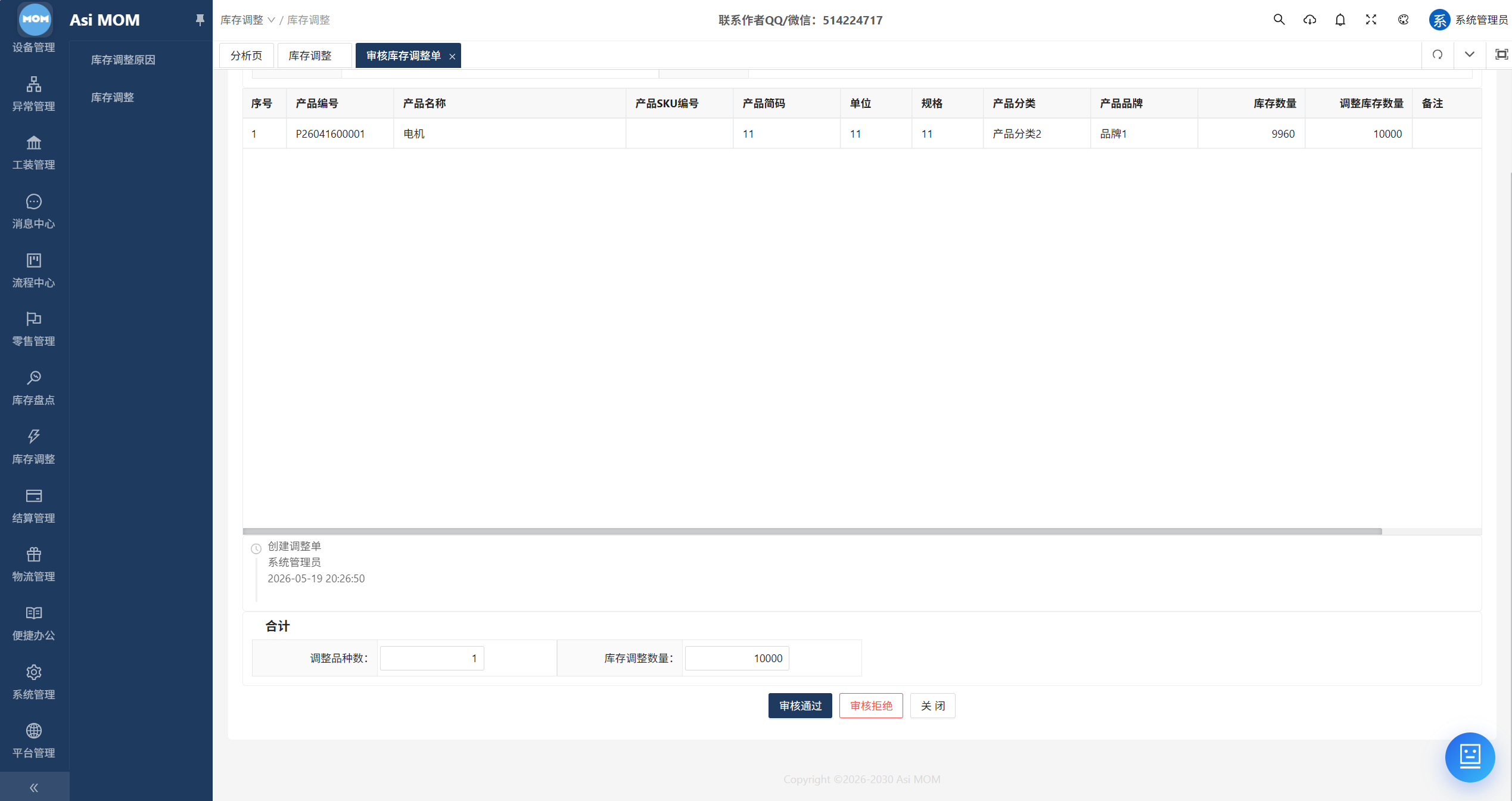1512x801 pixels.
Task: Click the pin icon next to Asi MOM
Action: pyautogui.click(x=200, y=20)
